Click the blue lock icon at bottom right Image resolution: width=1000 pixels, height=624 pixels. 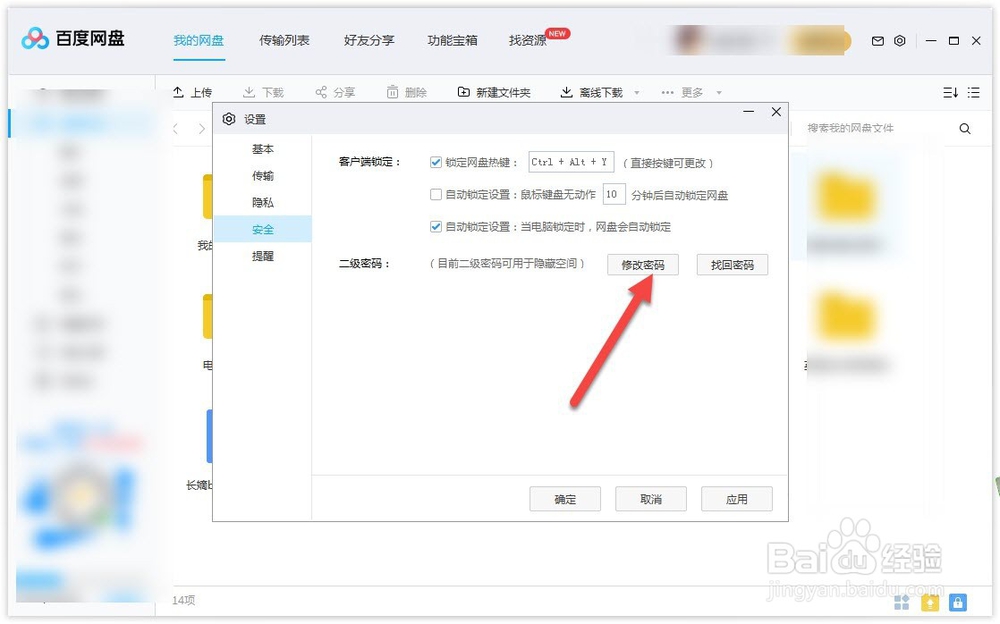point(958,602)
